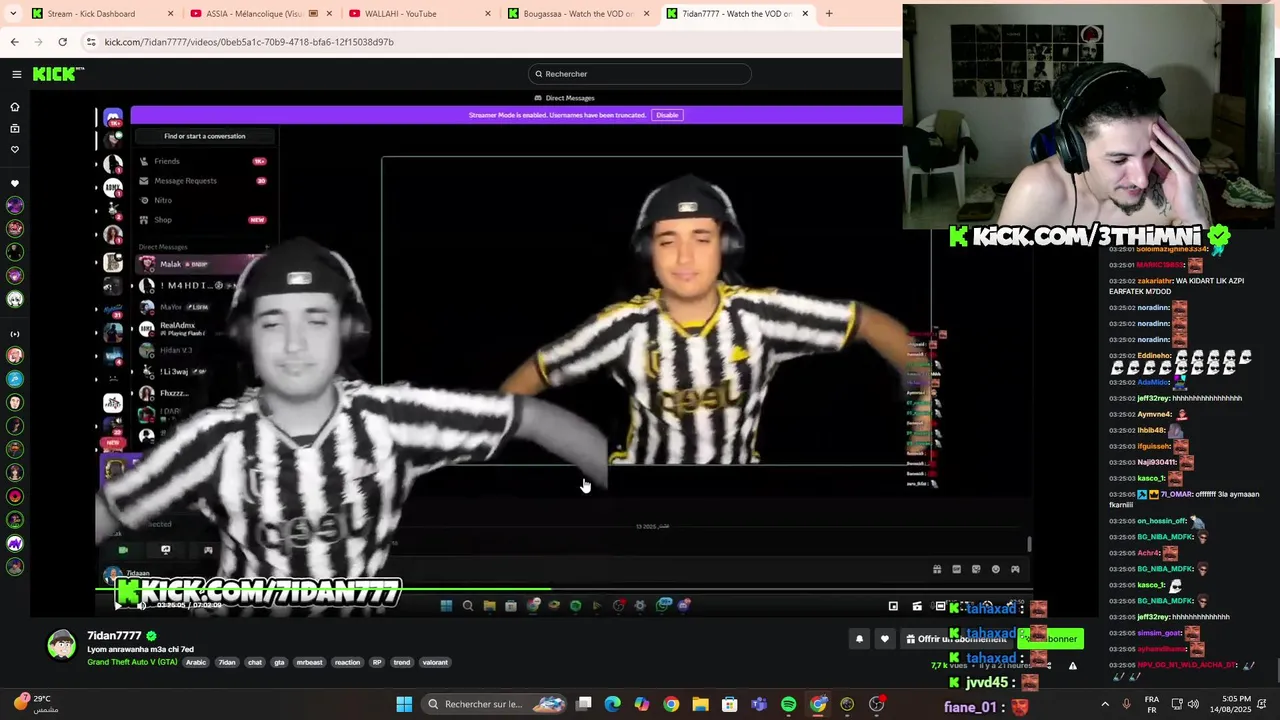1280x720 pixels.
Task: Open File Explorer from taskbar
Action: (700, 704)
